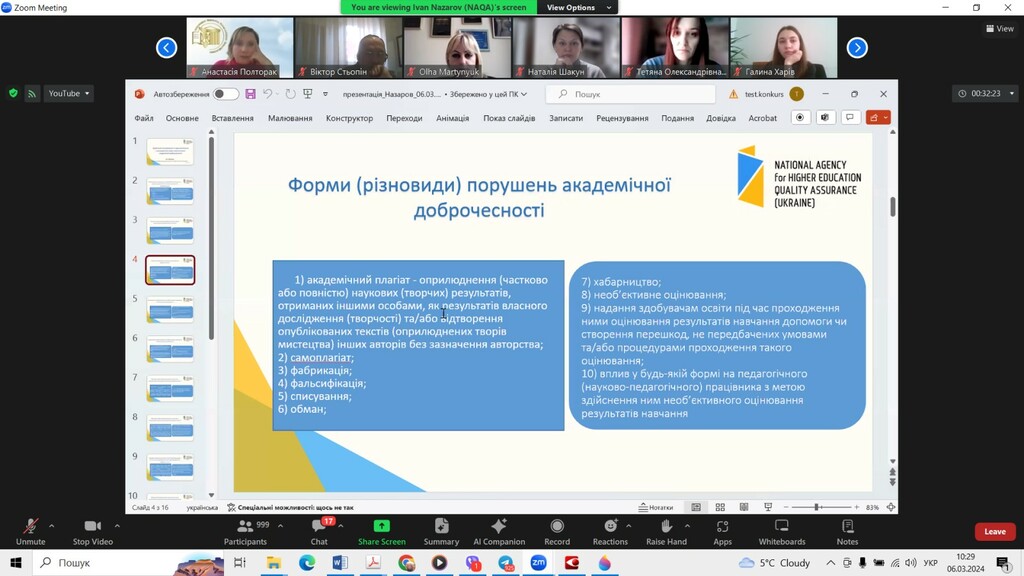Start recording with the Record icon
The width and height of the screenshot is (1024, 576).
557,530
